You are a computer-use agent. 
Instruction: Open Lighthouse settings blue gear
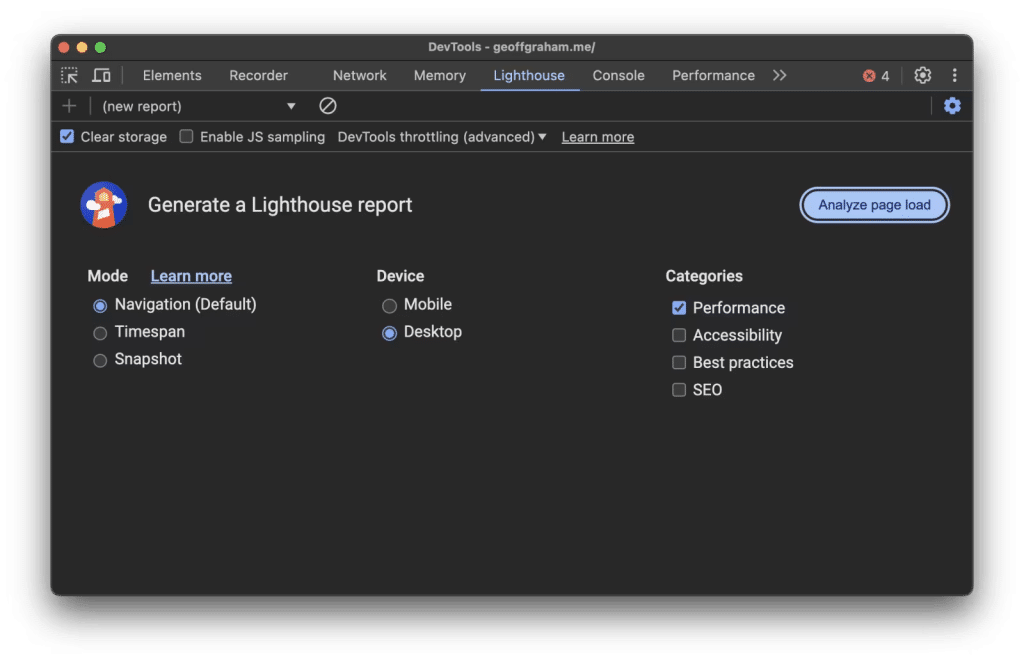point(952,106)
